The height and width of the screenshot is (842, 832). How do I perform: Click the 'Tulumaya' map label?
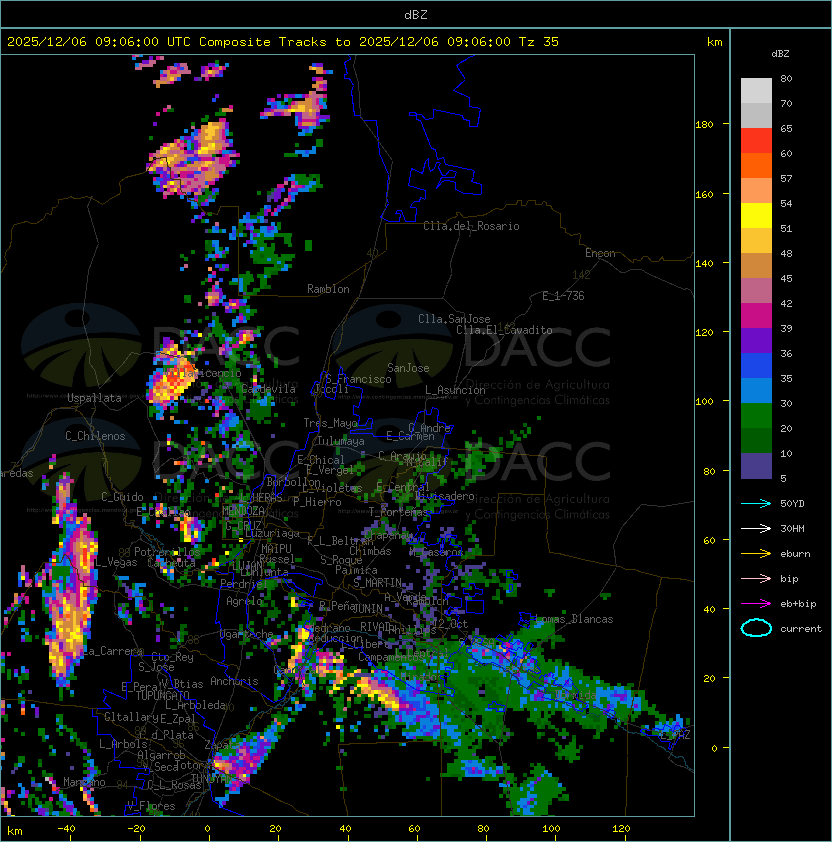point(341,441)
